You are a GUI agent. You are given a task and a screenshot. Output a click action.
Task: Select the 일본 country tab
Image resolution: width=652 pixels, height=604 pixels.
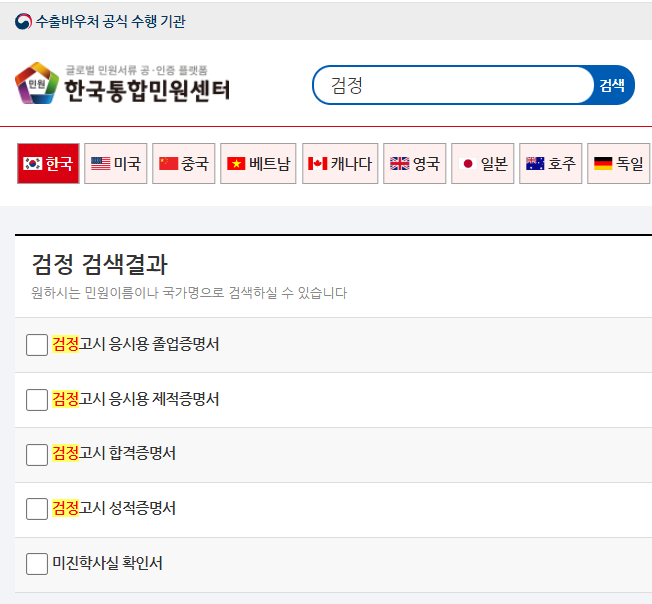point(483,163)
